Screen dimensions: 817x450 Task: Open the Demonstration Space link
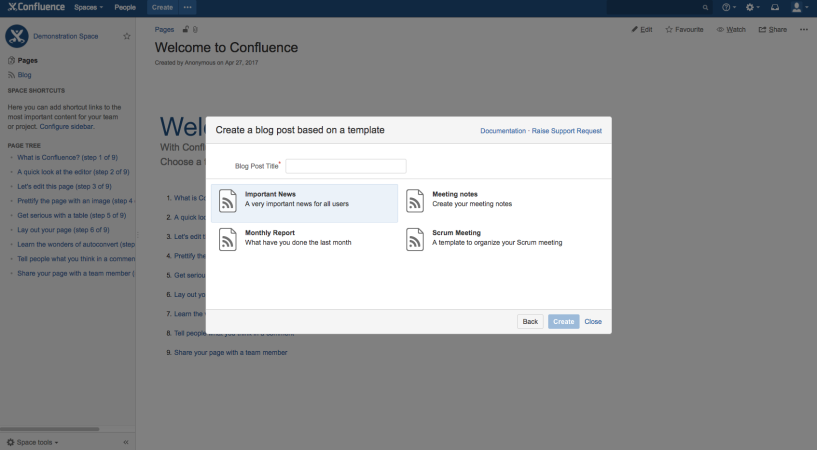click(66, 36)
